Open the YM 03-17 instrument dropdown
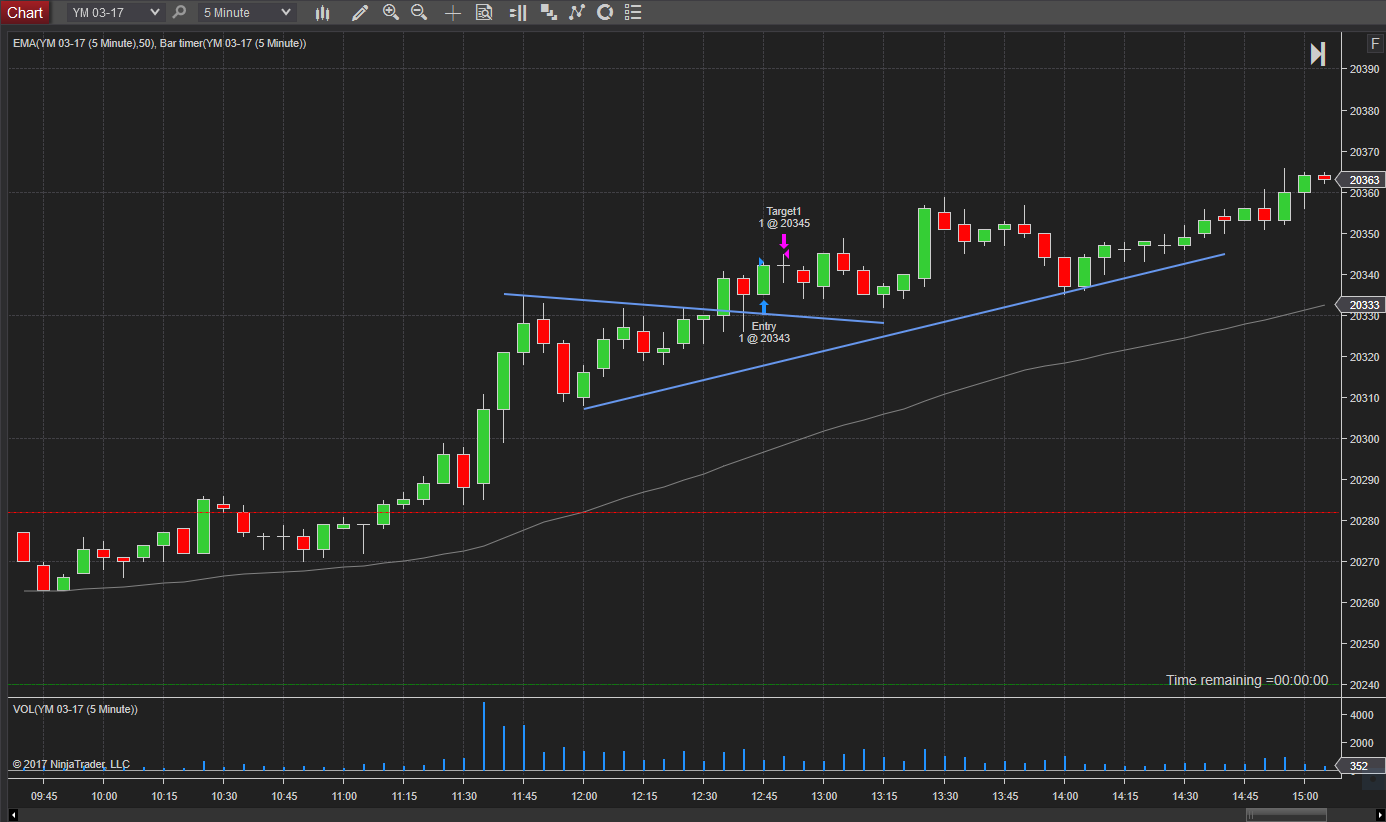The width and height of the screenshot is (1386, 822). [x=115, y=13]
